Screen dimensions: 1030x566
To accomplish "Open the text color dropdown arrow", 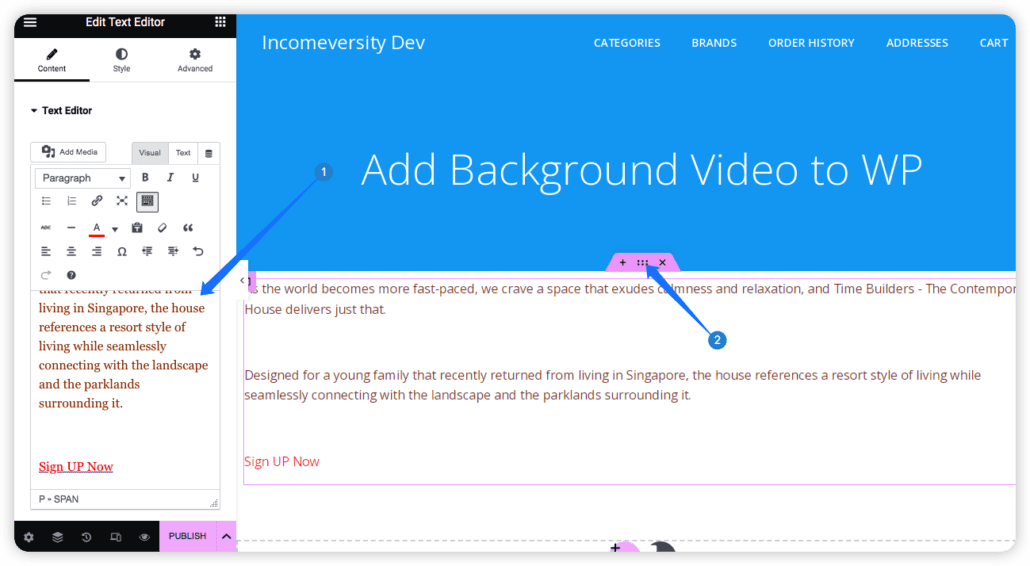I will click(115, 229).
